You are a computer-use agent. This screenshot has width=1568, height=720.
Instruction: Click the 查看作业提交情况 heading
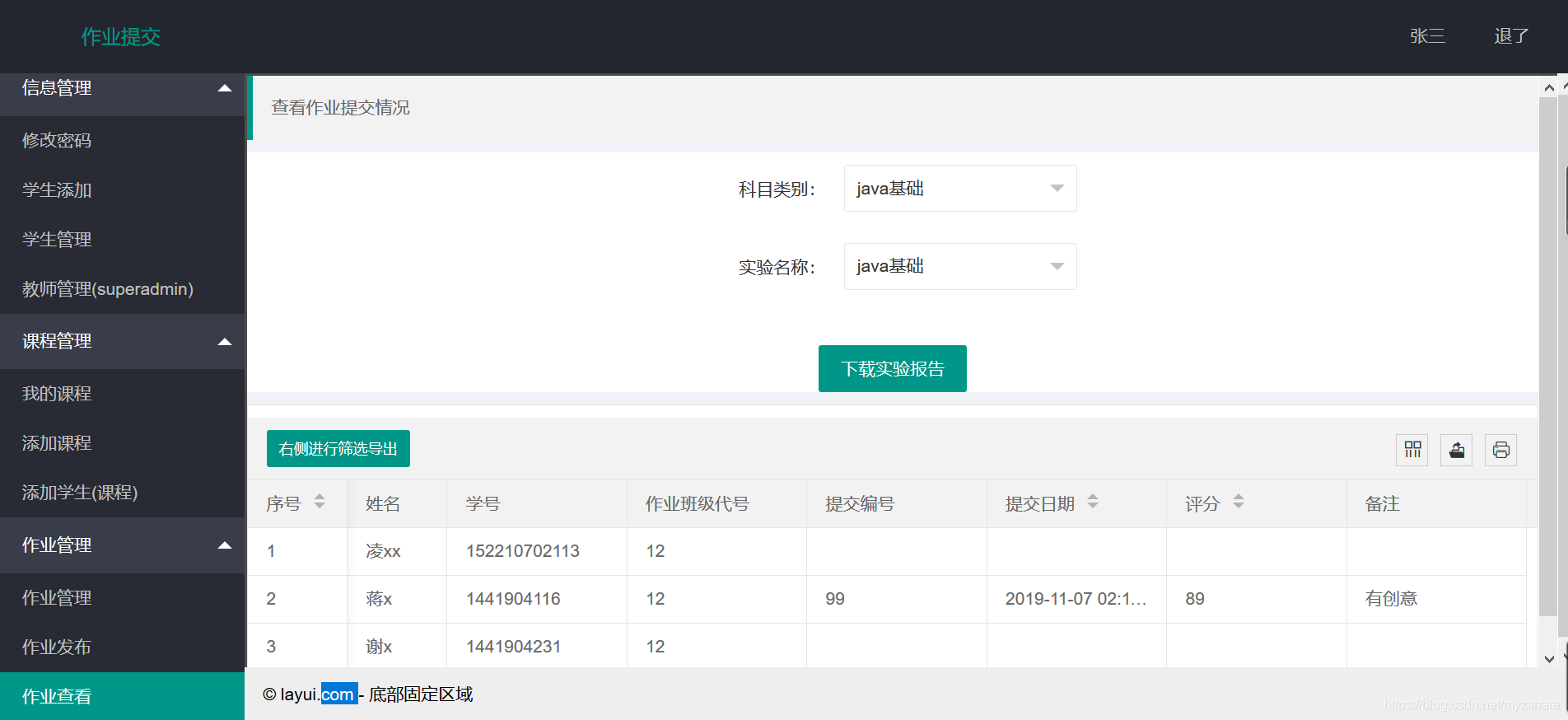coord(340,108)
